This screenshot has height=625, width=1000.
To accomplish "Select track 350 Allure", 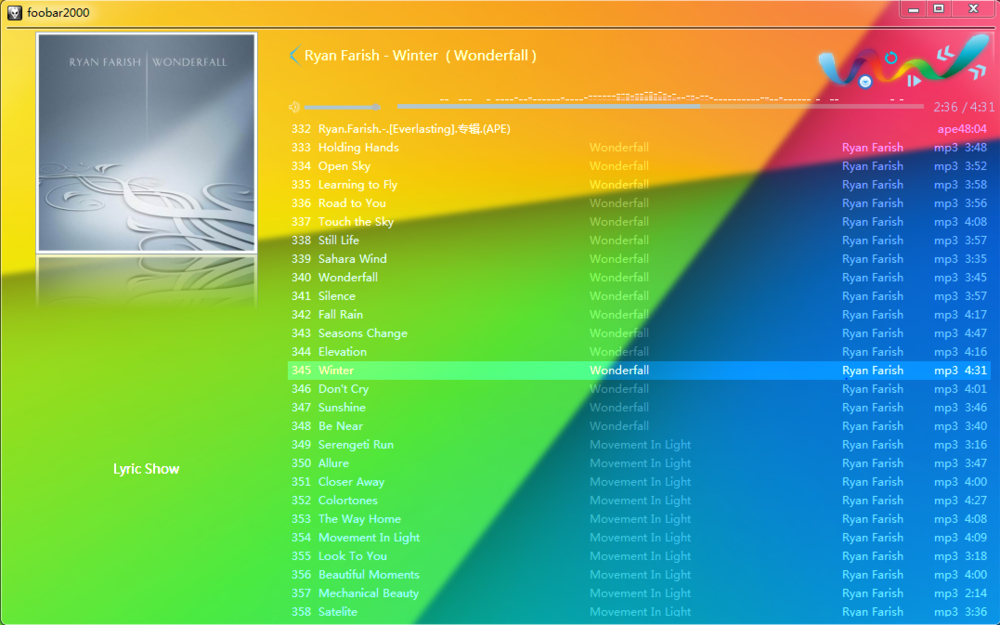I will (640, 463).
